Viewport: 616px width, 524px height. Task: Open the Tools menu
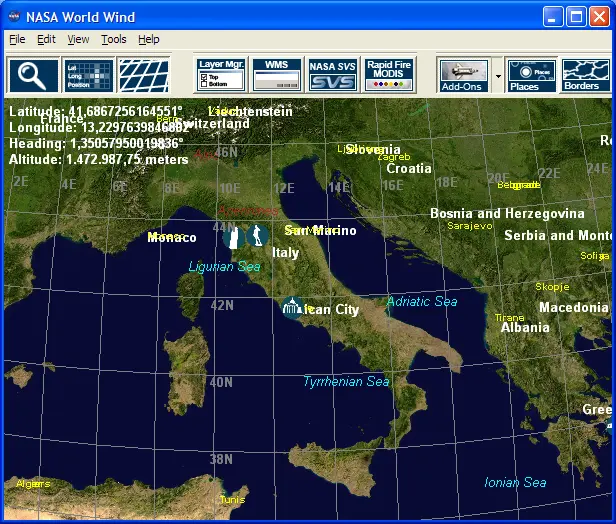114,39
